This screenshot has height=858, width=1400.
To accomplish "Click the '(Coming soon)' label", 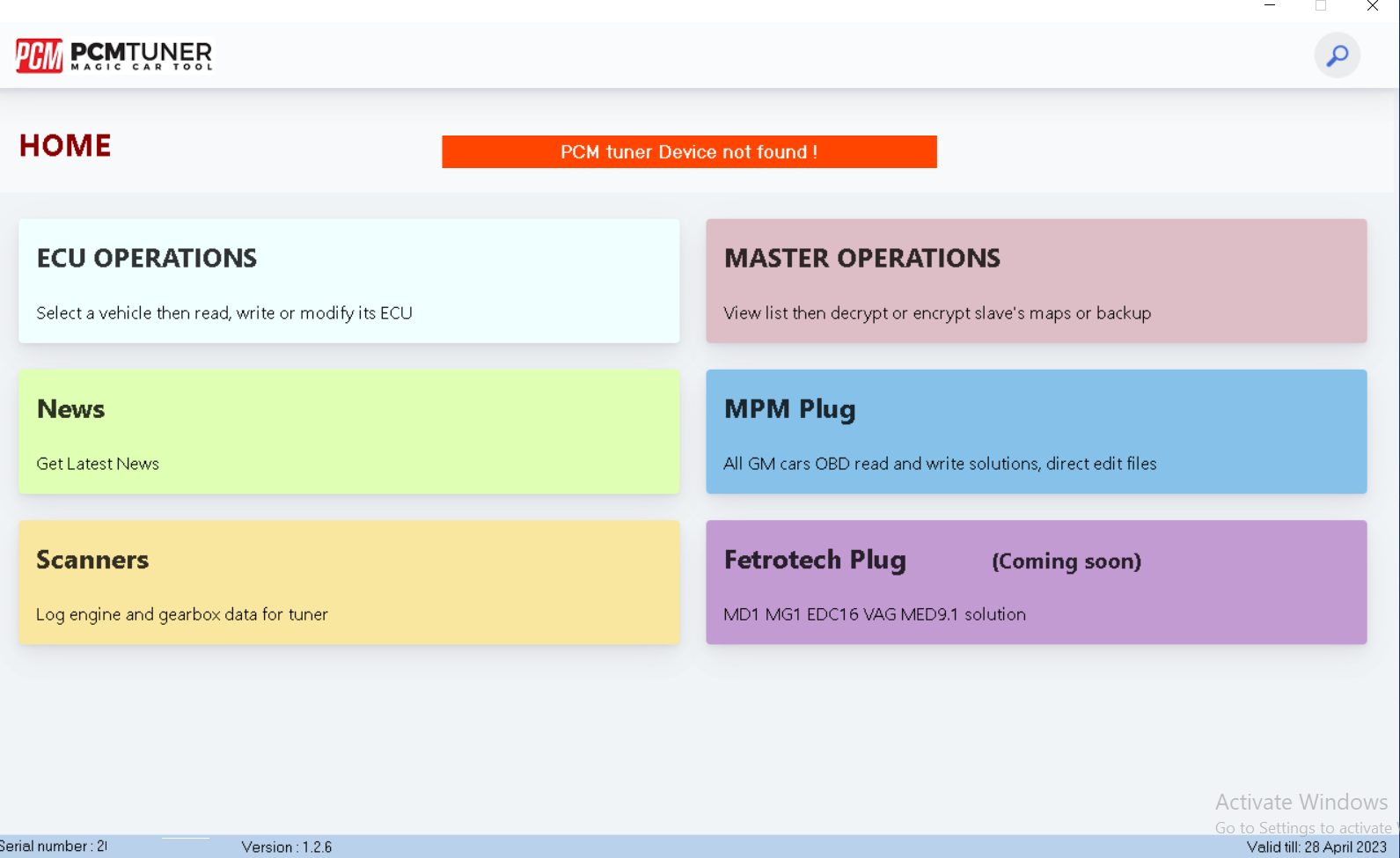I will [1066, 561].
